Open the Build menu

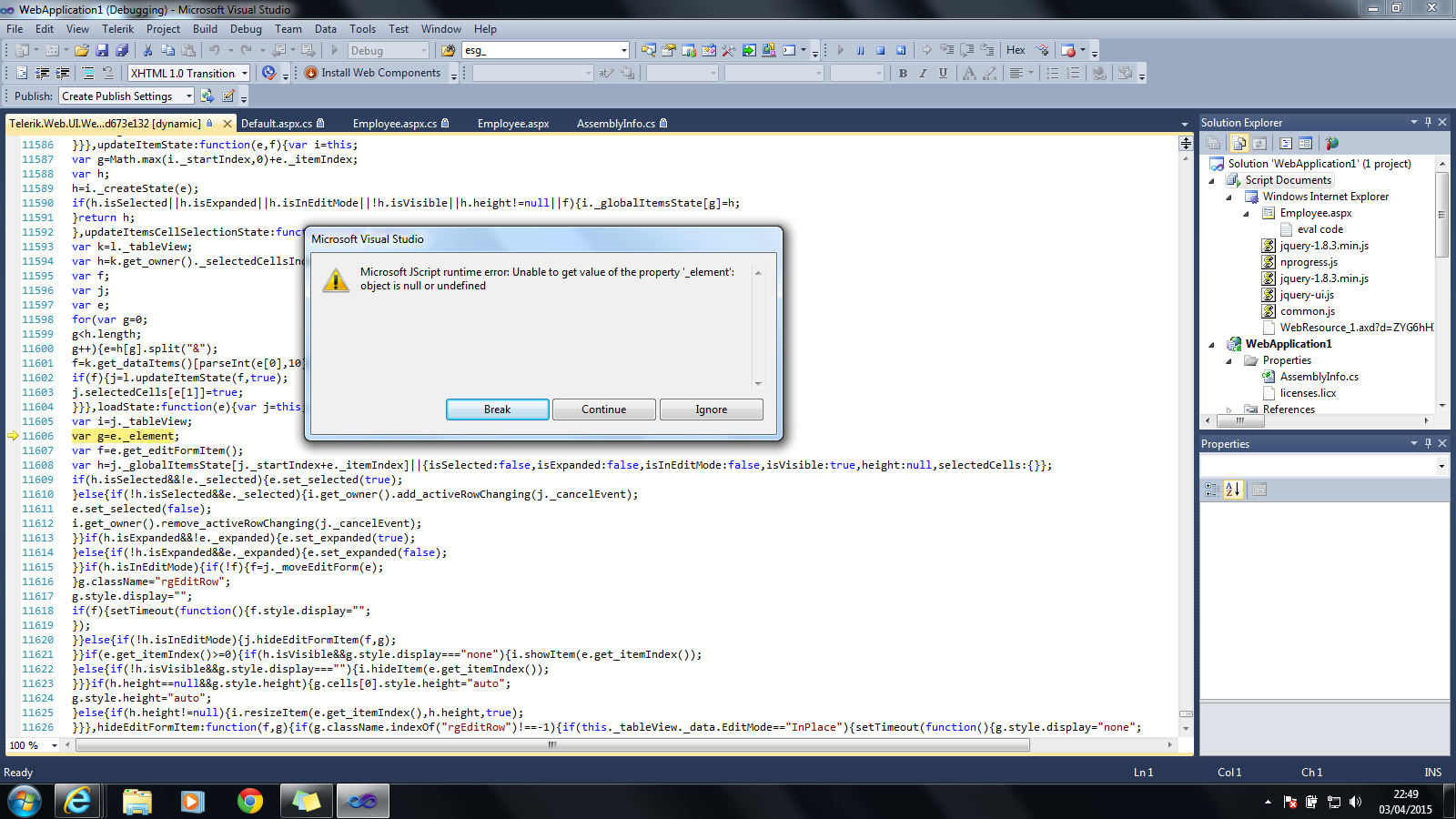tap(205, 28)
